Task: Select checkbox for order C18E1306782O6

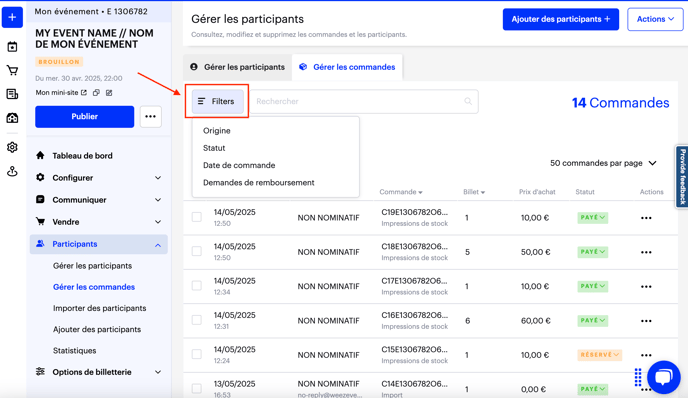Action: click(x=197, y=251)
